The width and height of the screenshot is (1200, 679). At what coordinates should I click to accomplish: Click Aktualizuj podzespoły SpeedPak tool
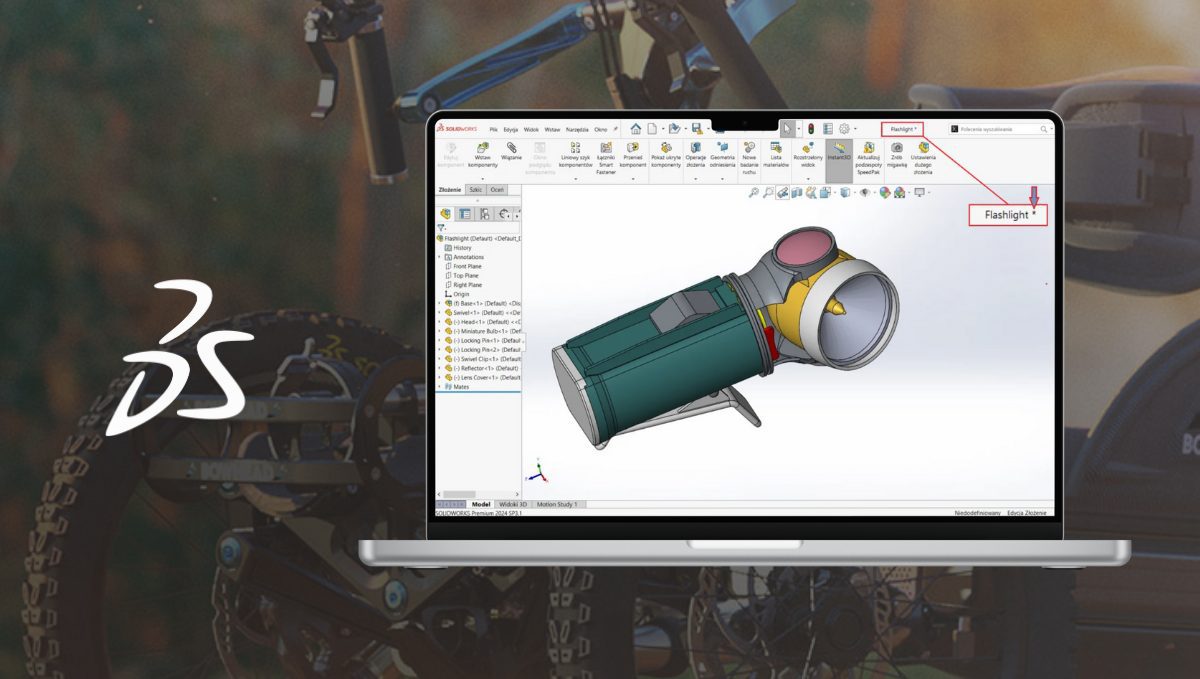point(869,158)
